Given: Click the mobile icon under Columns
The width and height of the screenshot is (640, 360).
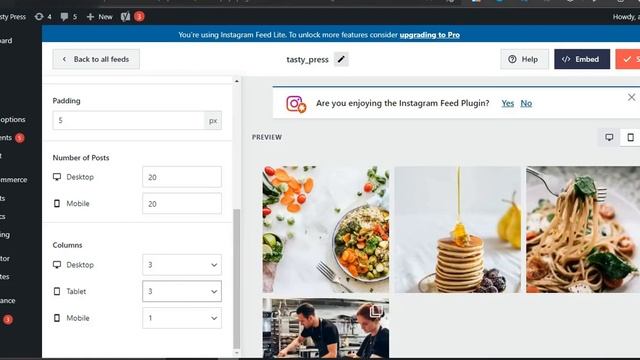Looking at the screenshot, I should 57,318.
